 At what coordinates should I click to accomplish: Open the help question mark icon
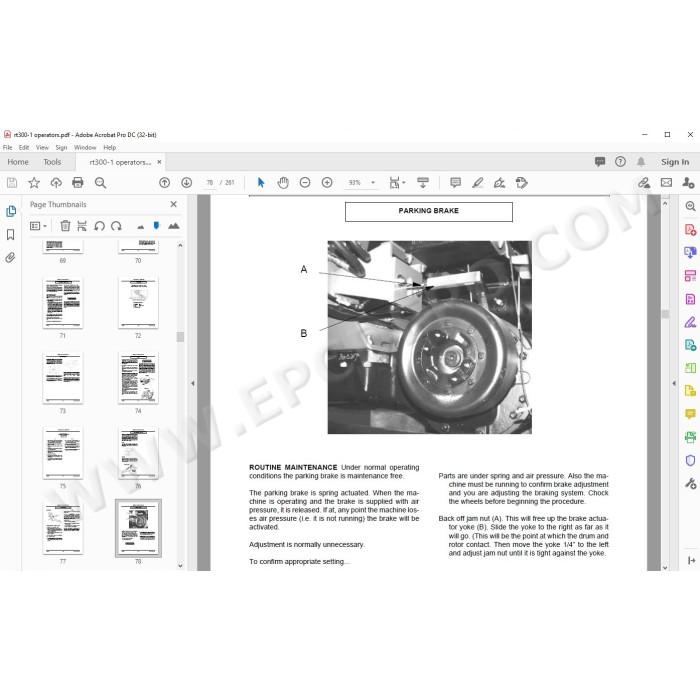click(620, 162)
